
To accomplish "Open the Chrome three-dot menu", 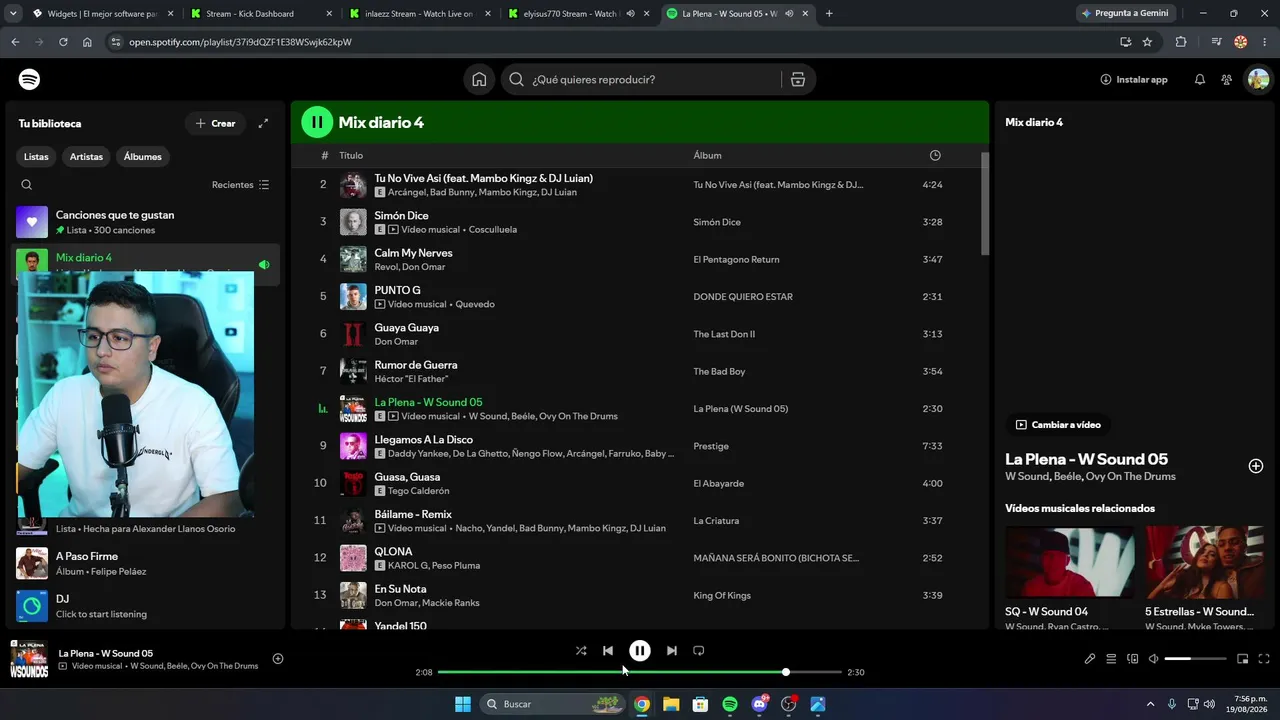I will 1264,42.
